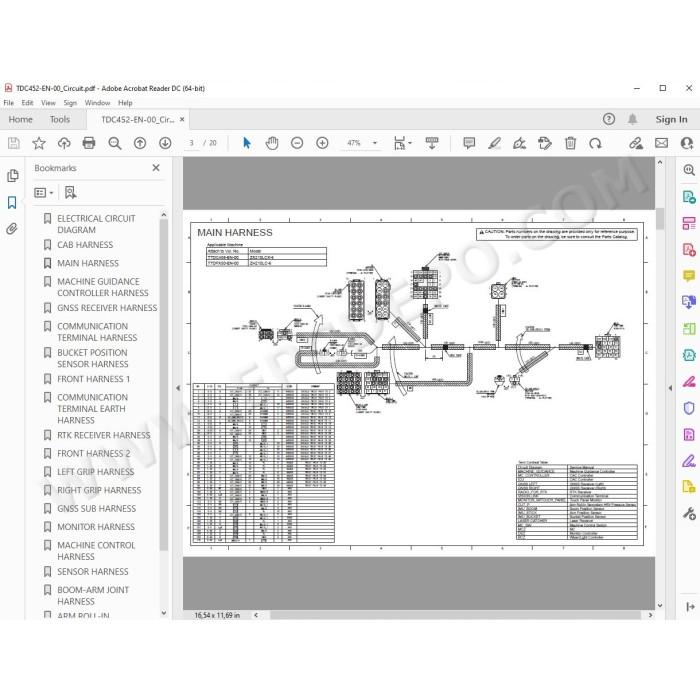Open the View menu
700x700 pixels.
(49, 103)
